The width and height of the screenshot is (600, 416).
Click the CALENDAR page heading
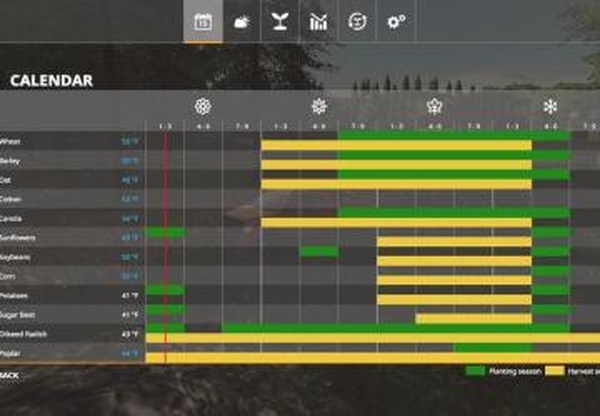tap(51, 81)
